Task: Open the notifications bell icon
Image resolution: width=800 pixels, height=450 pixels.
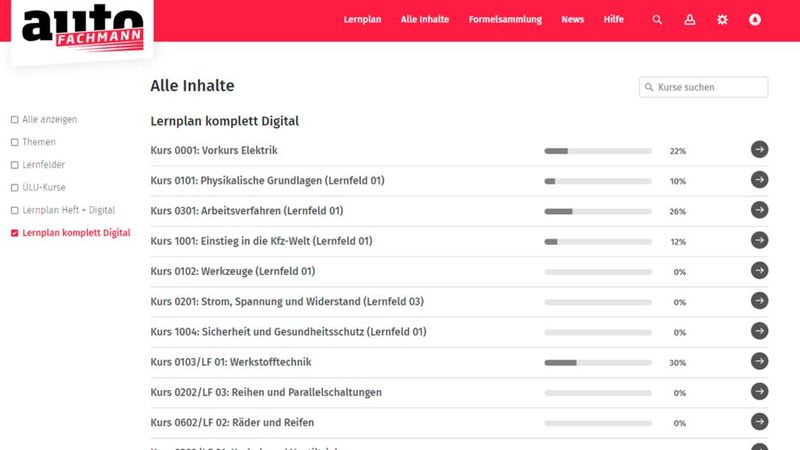Action: (755, 20)
